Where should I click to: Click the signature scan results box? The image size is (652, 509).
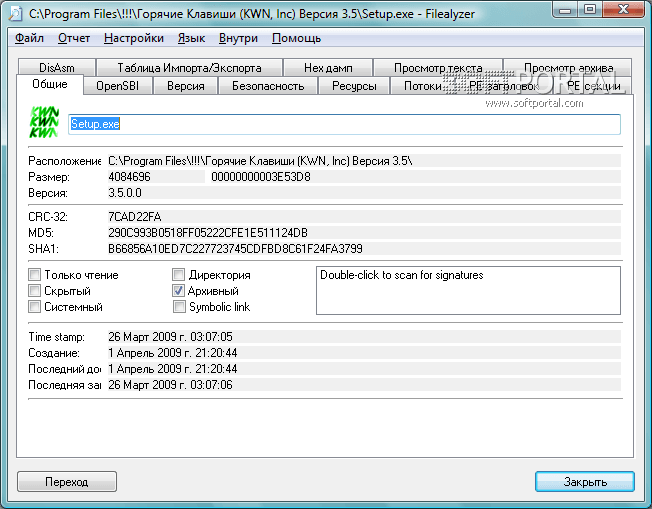click(x=468, y=290)
